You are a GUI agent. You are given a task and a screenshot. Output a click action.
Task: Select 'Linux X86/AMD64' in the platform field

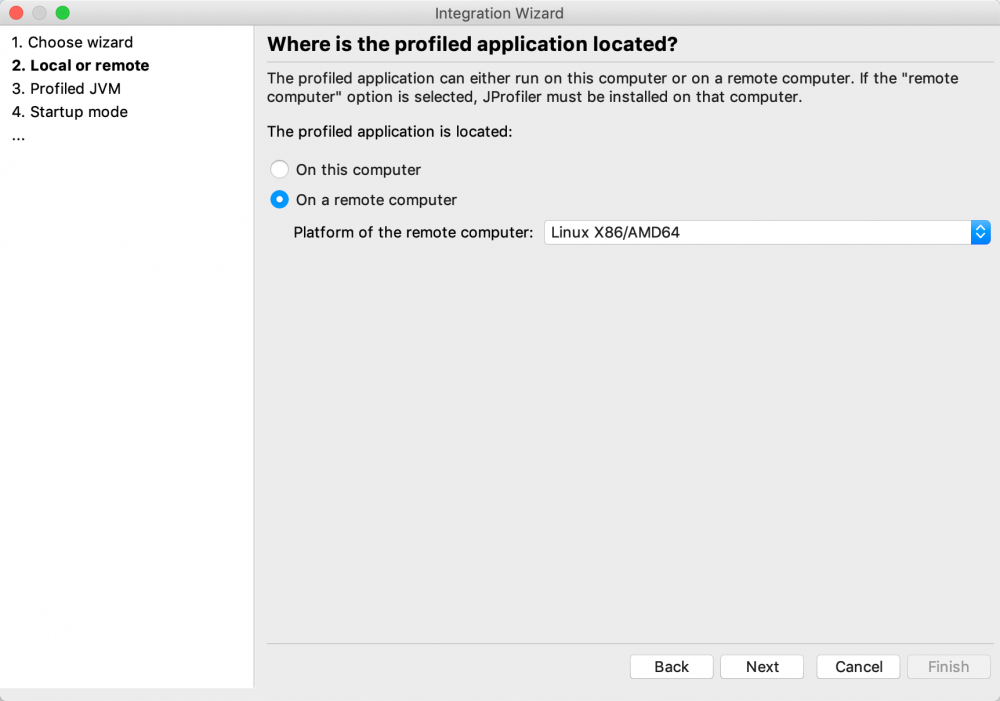pos(700,232)
